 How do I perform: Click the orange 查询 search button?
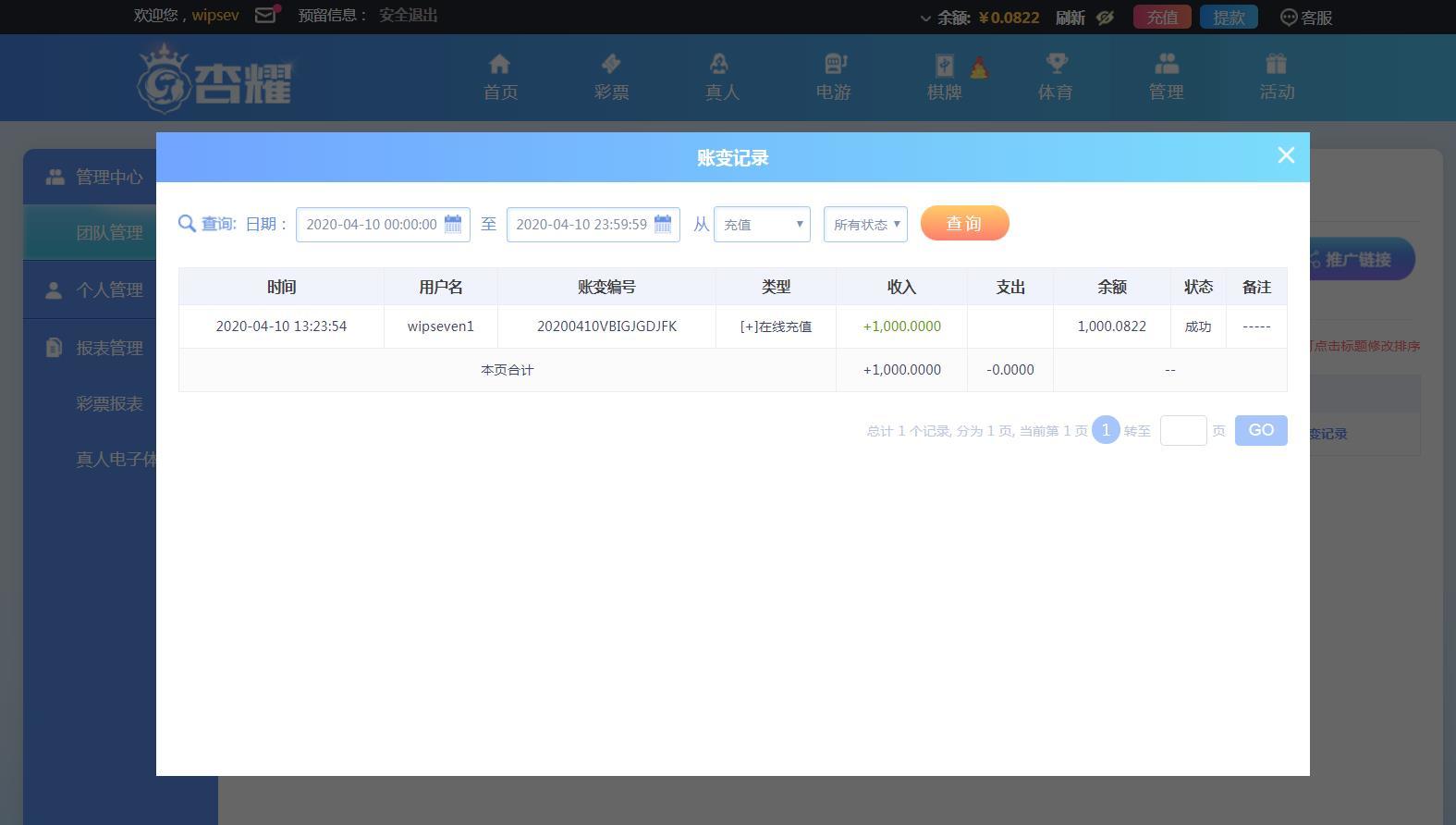pos(964,223)
